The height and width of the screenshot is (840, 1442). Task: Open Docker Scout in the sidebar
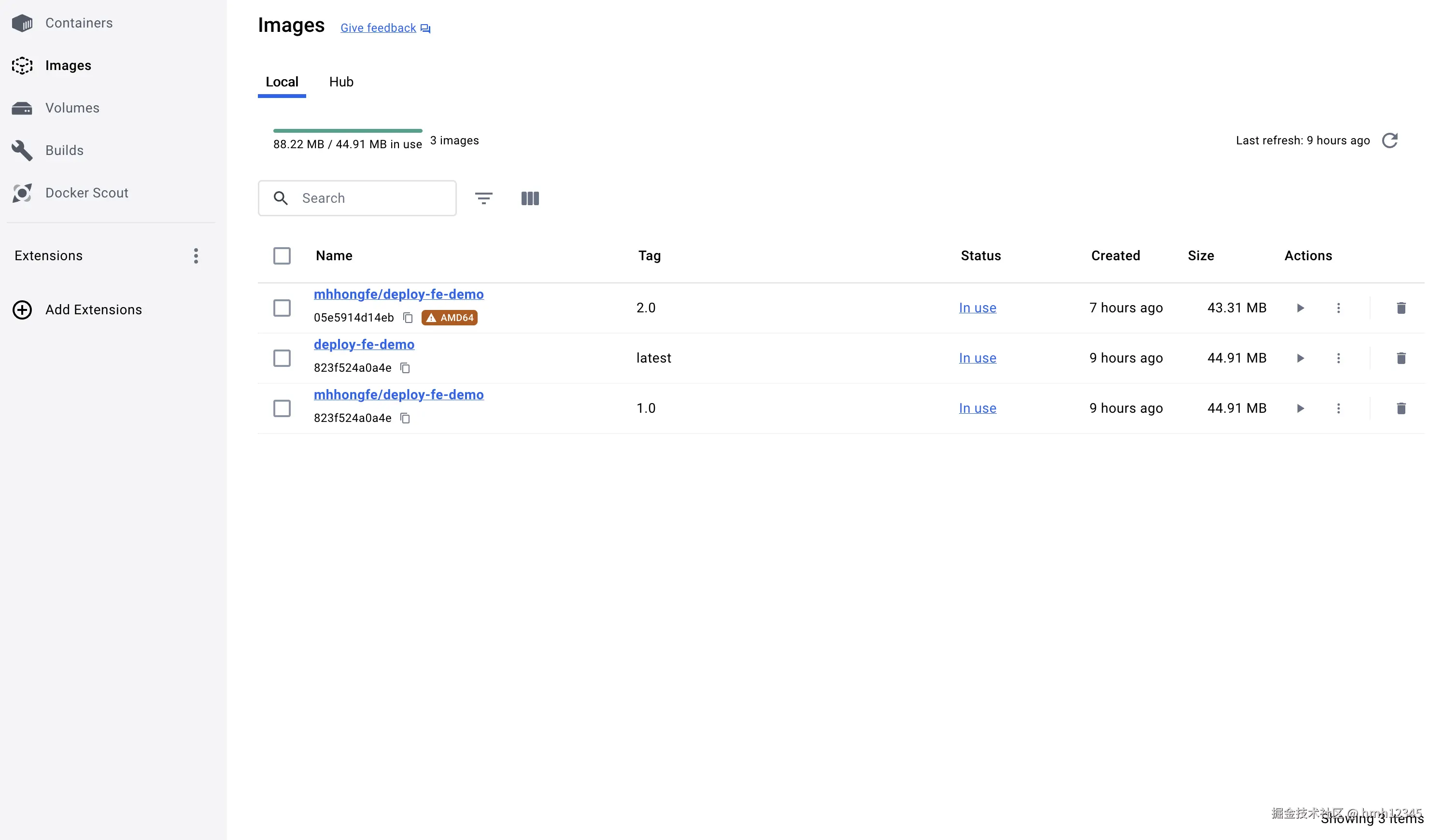click(86, 193)
